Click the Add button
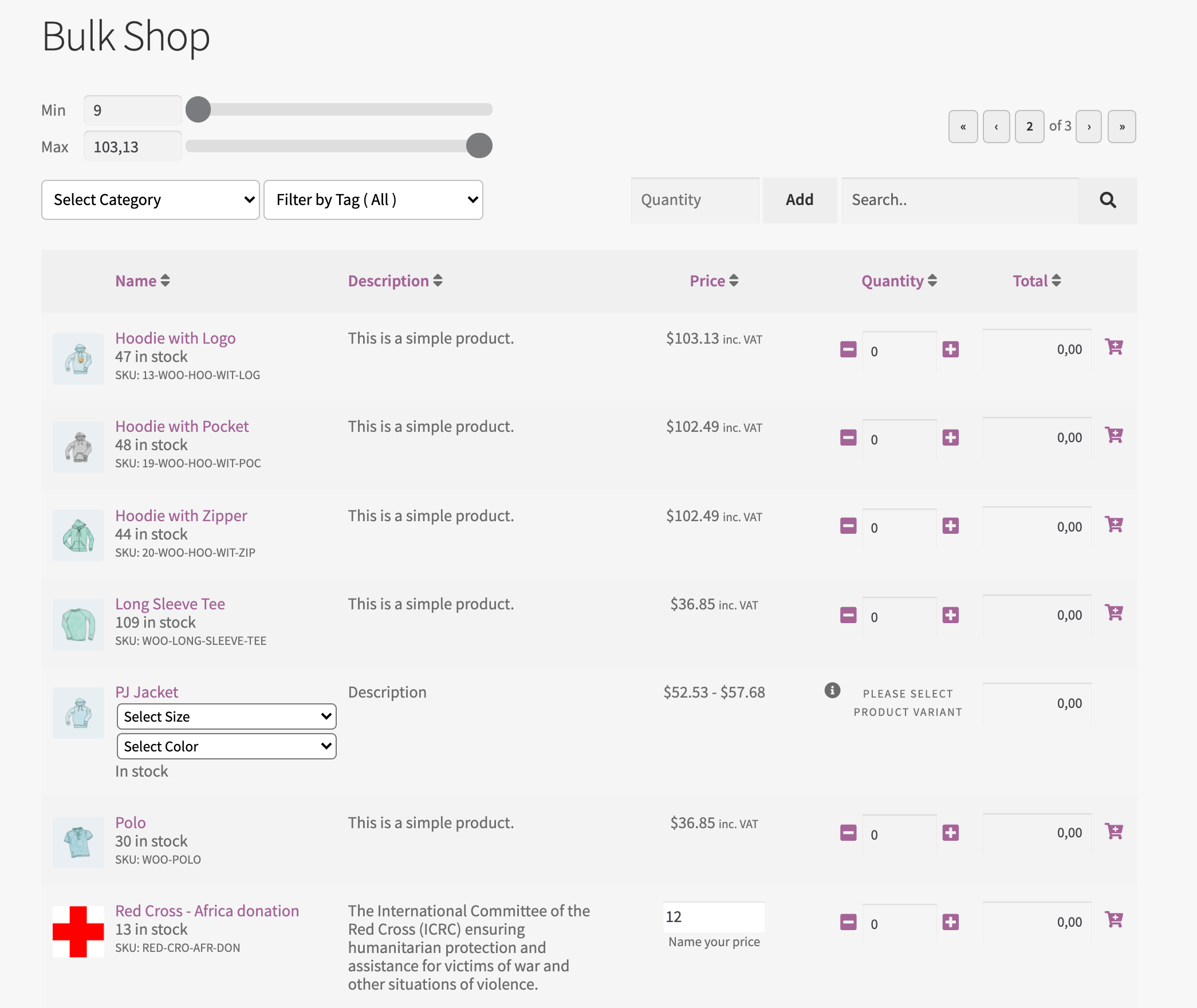 pyautogui.click(x=799, y=200)
